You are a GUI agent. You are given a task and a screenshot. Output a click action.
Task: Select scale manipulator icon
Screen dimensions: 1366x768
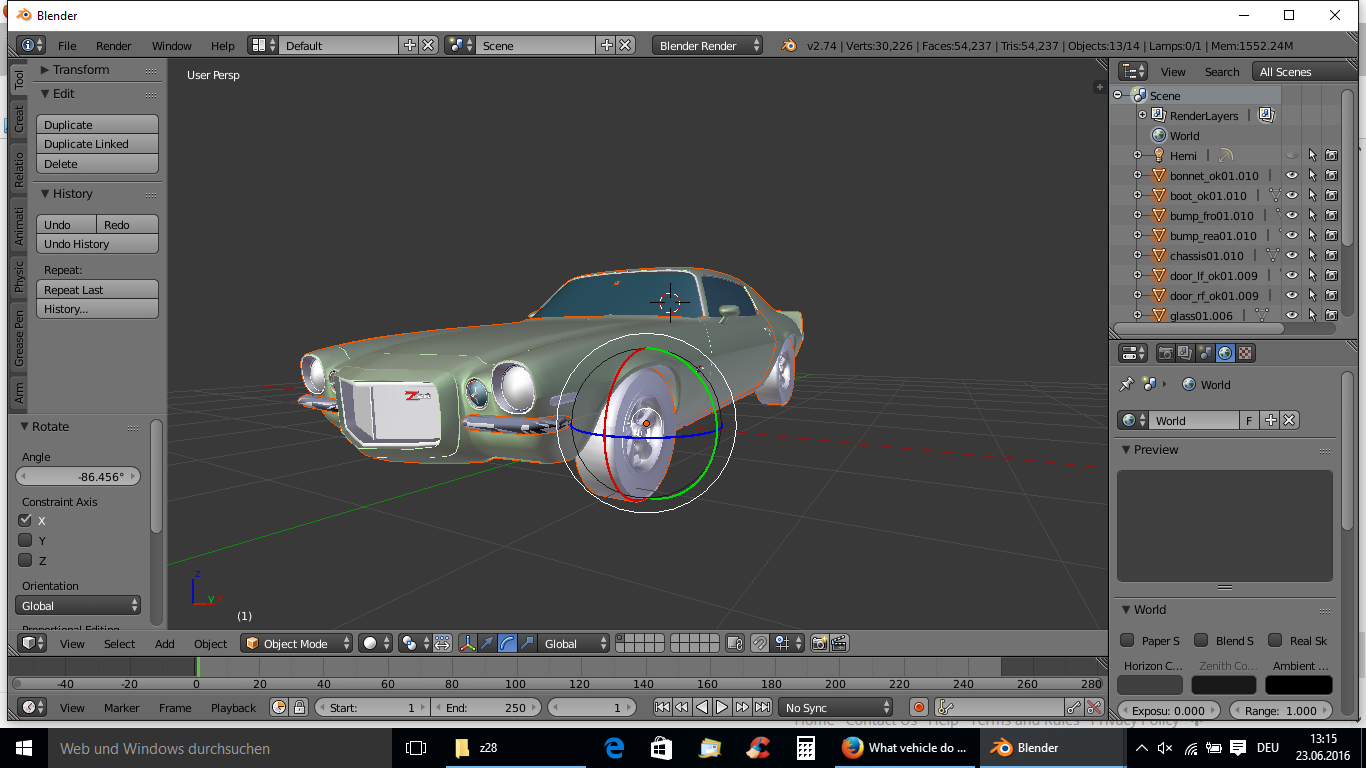pos(527,644)
